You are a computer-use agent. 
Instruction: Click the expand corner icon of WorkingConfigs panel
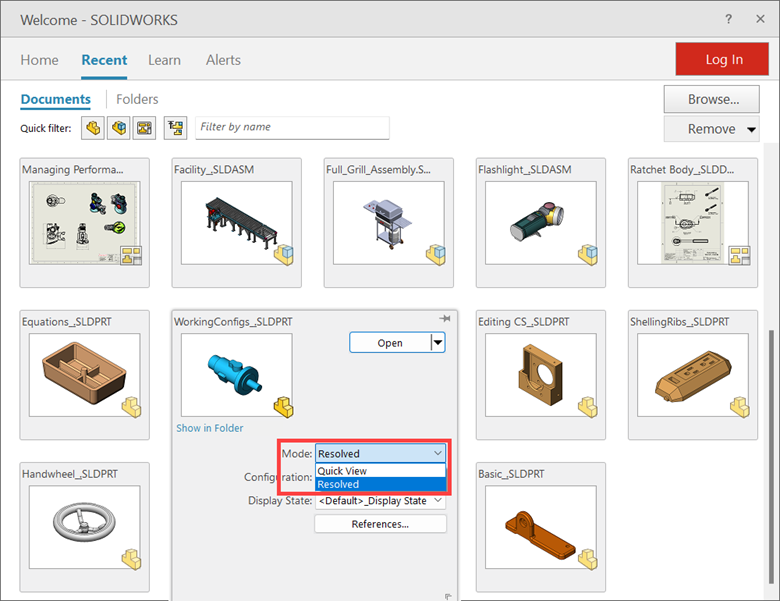coord(448,596)
